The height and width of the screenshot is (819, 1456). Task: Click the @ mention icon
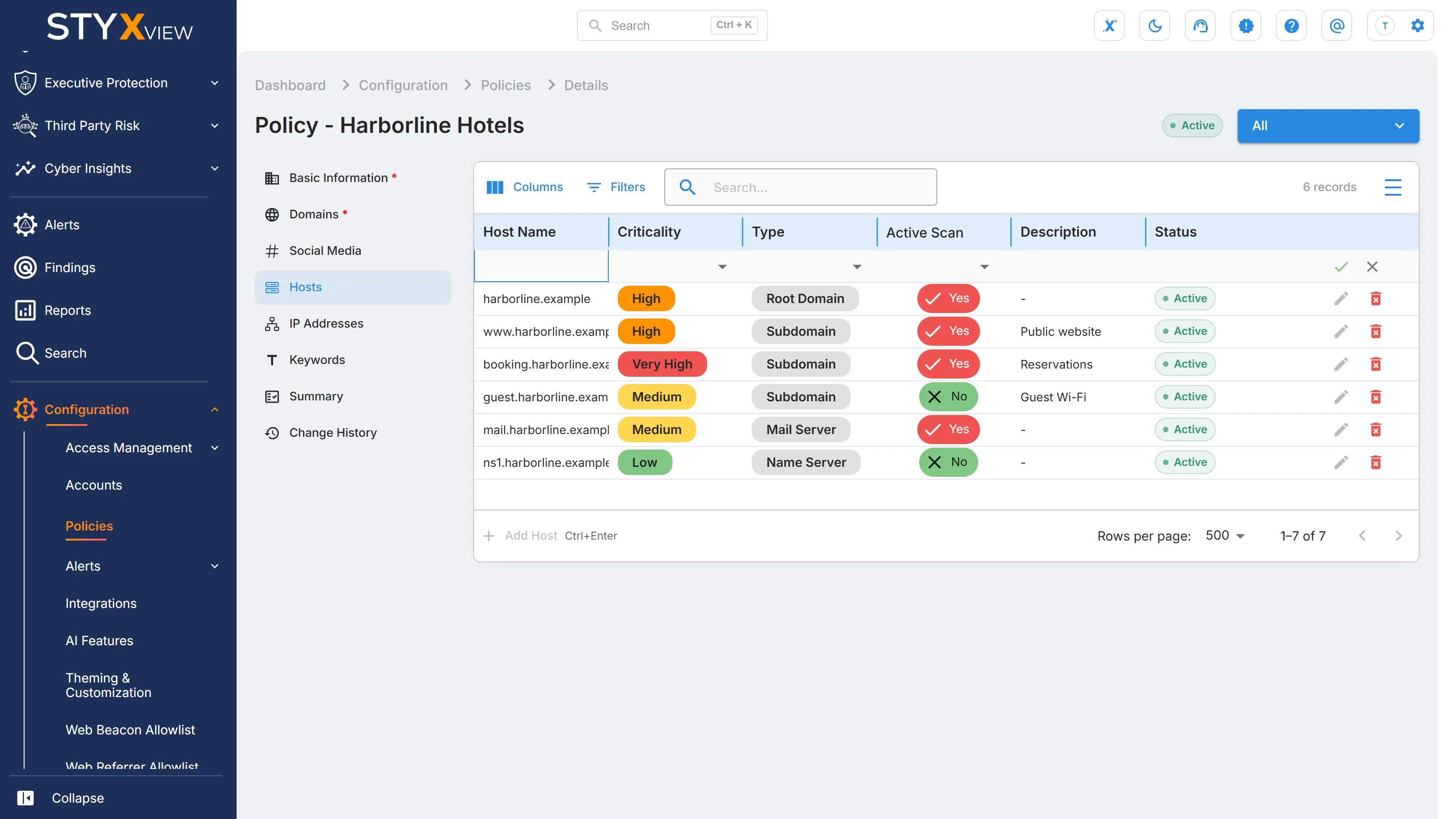click(x=1337, y=25)
